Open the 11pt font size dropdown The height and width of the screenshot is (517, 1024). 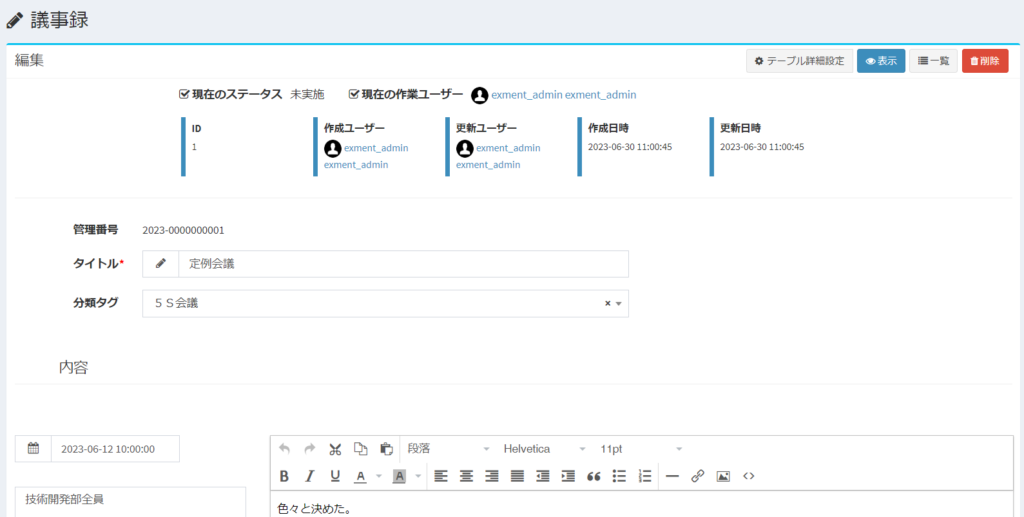click(x=641, y=449)
